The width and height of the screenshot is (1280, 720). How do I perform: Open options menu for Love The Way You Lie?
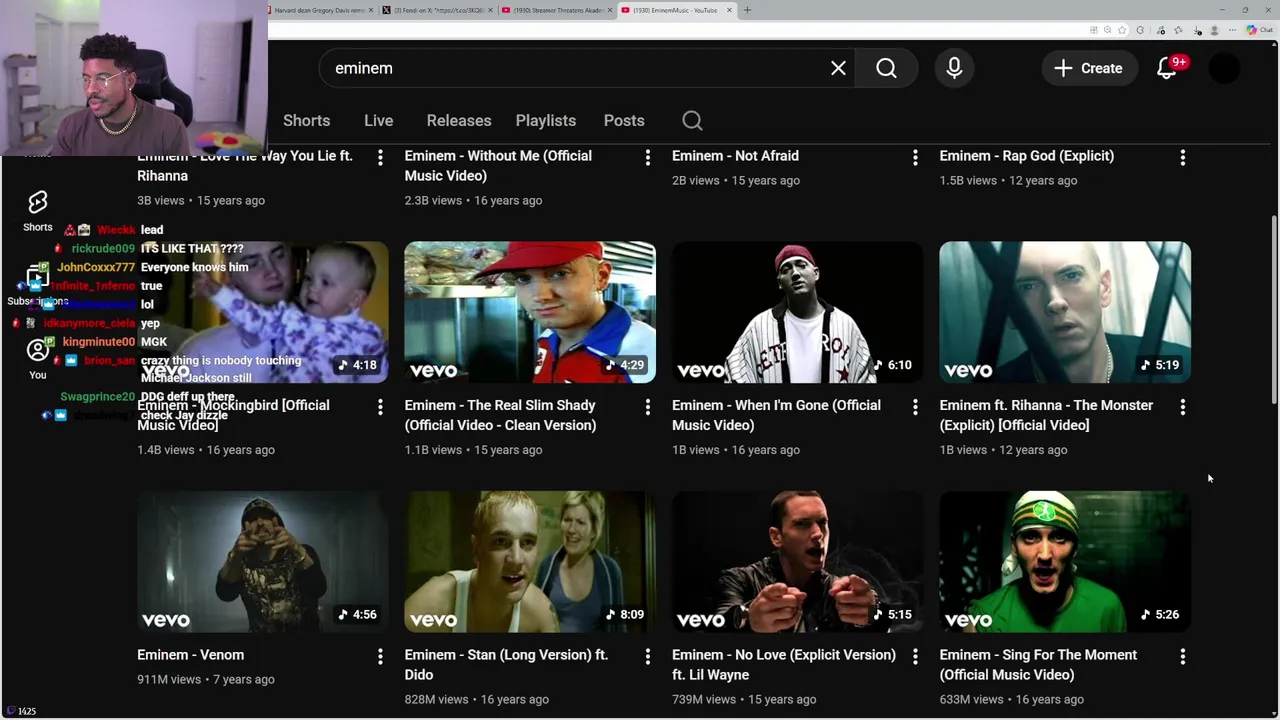pos(380,158)
